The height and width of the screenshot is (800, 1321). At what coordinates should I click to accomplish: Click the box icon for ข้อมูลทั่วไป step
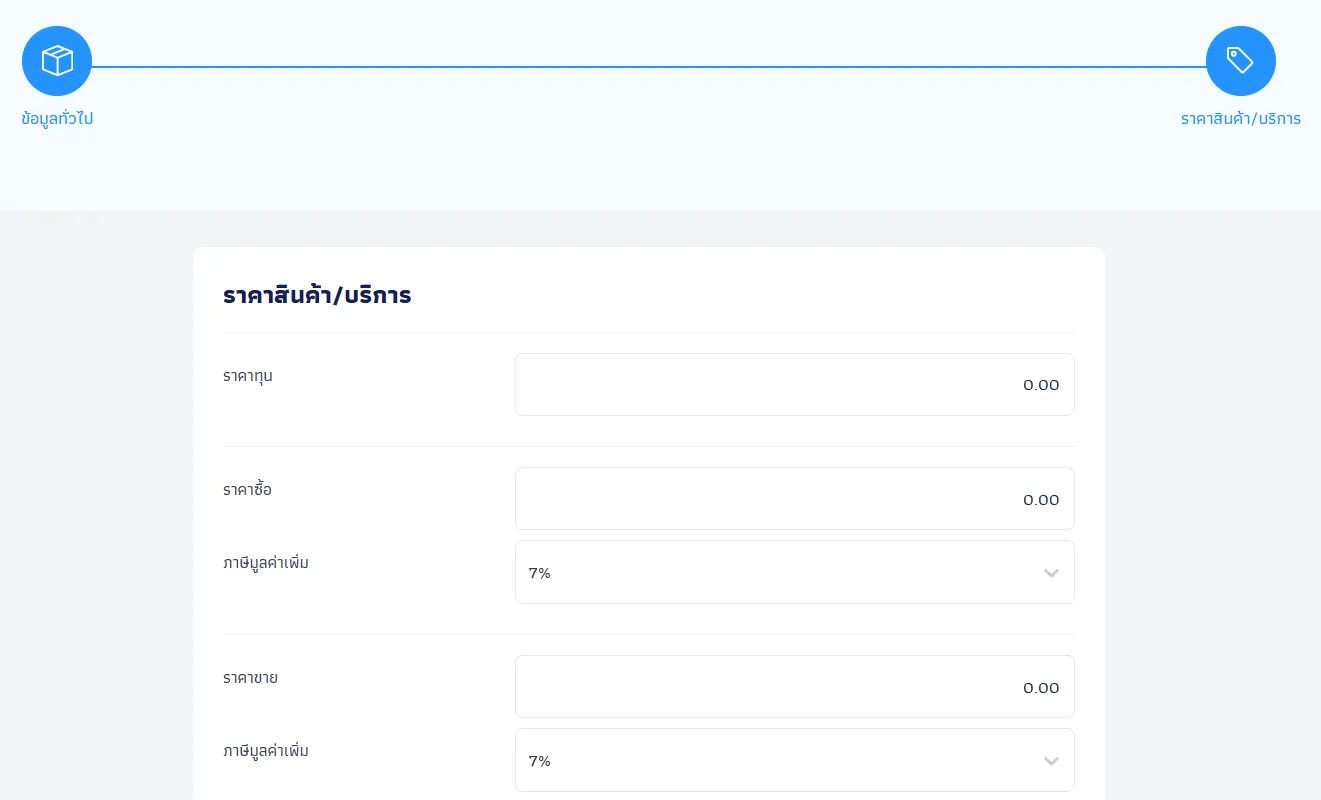tap(57, 61)
